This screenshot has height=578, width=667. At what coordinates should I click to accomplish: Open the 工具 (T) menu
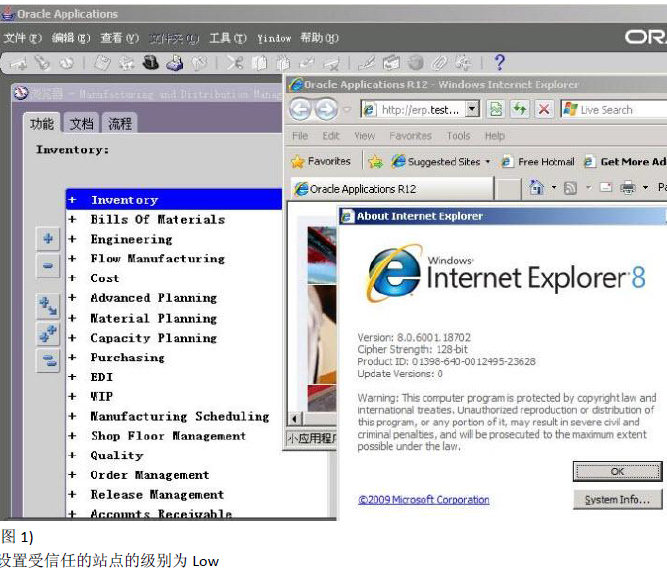(x=228, y=38)
